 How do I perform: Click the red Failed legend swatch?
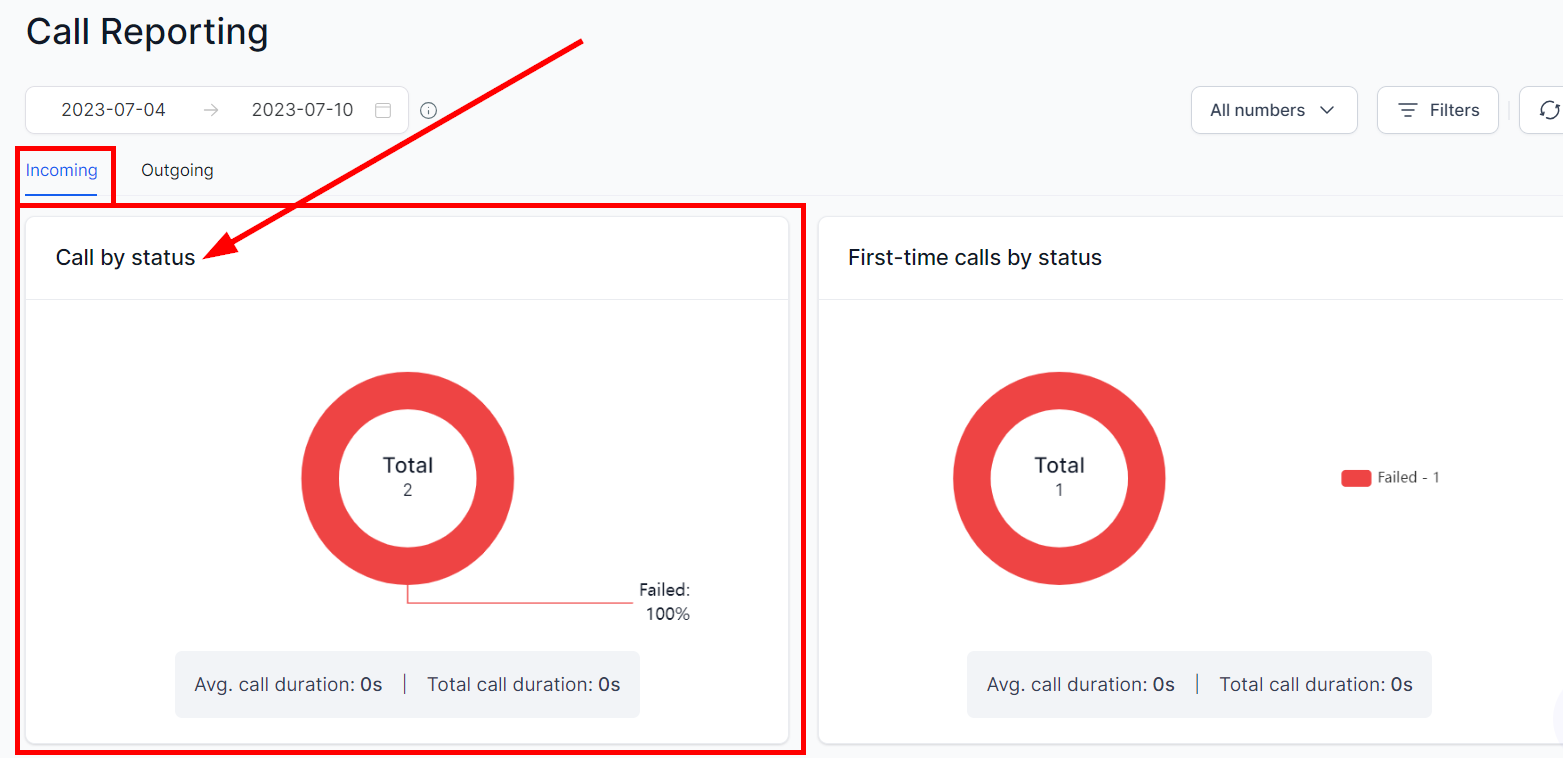(x=1355, y=478)
